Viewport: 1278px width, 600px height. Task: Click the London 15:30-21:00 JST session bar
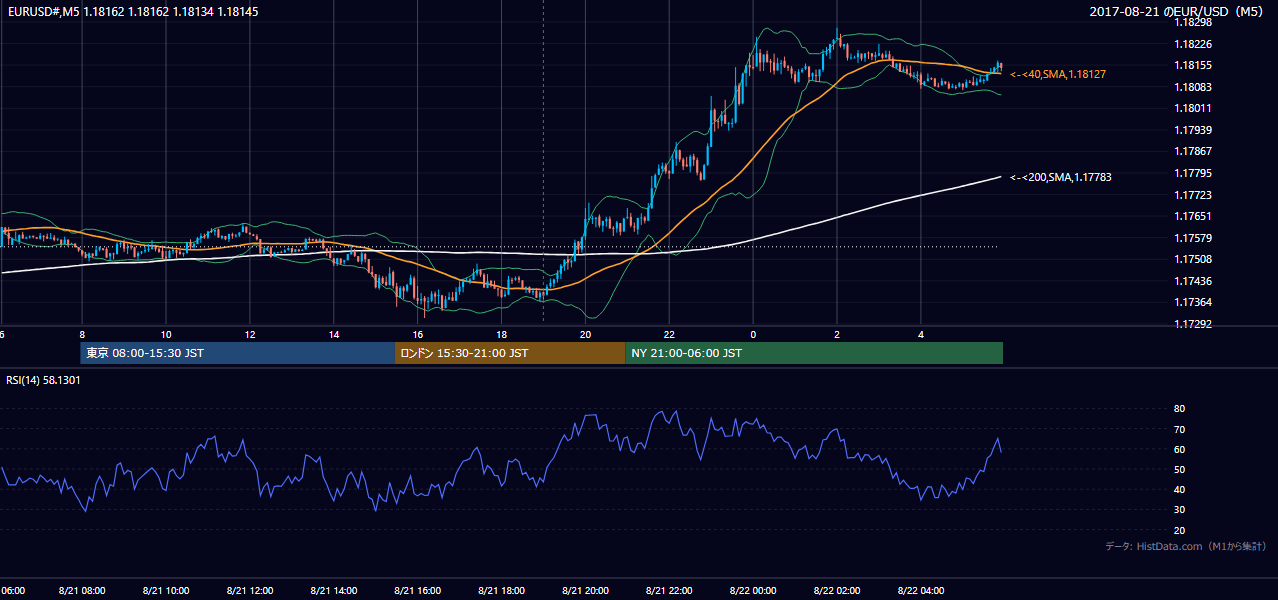[510, 353]
